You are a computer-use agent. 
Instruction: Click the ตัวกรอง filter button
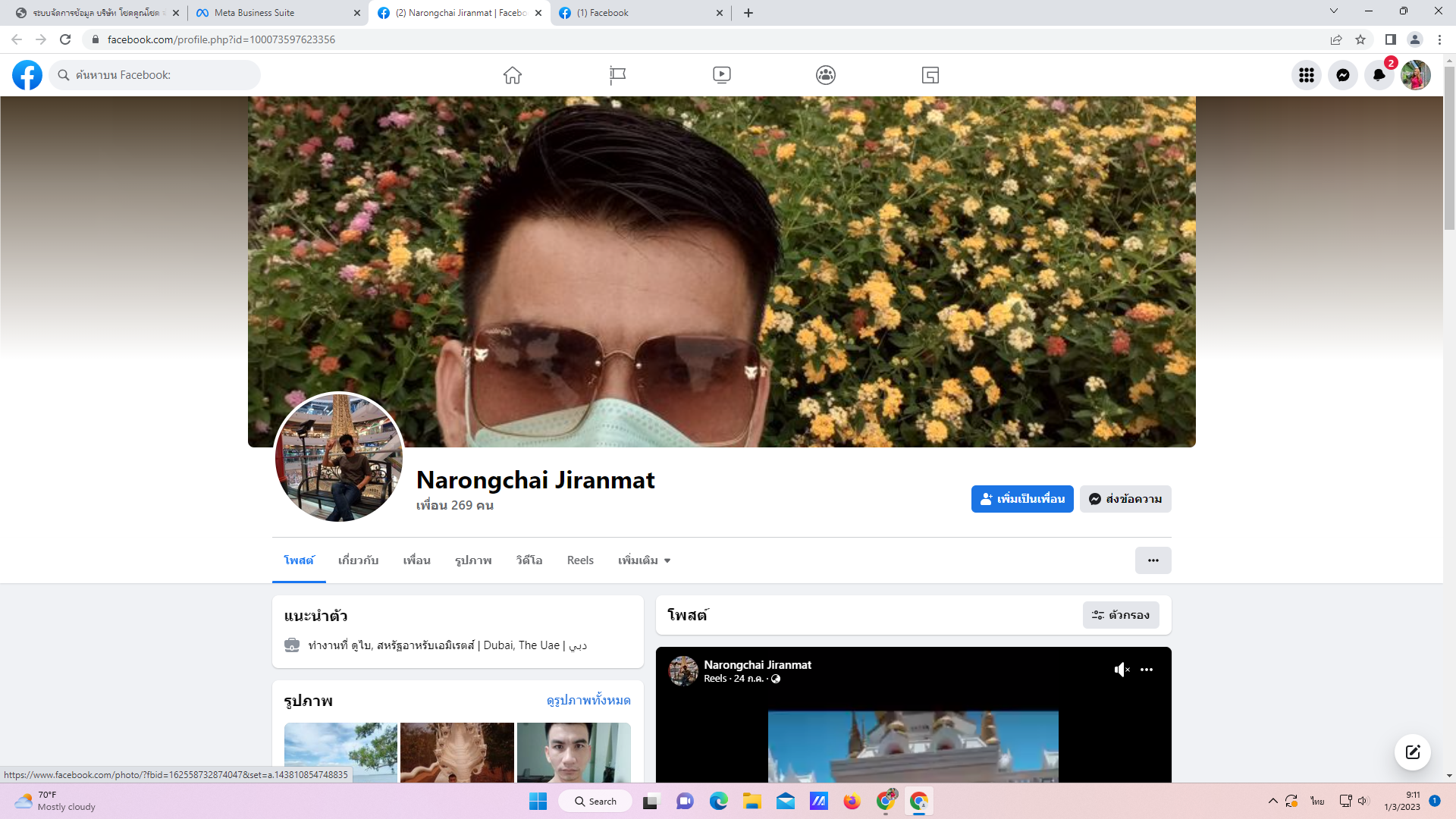click(1120, 615)
